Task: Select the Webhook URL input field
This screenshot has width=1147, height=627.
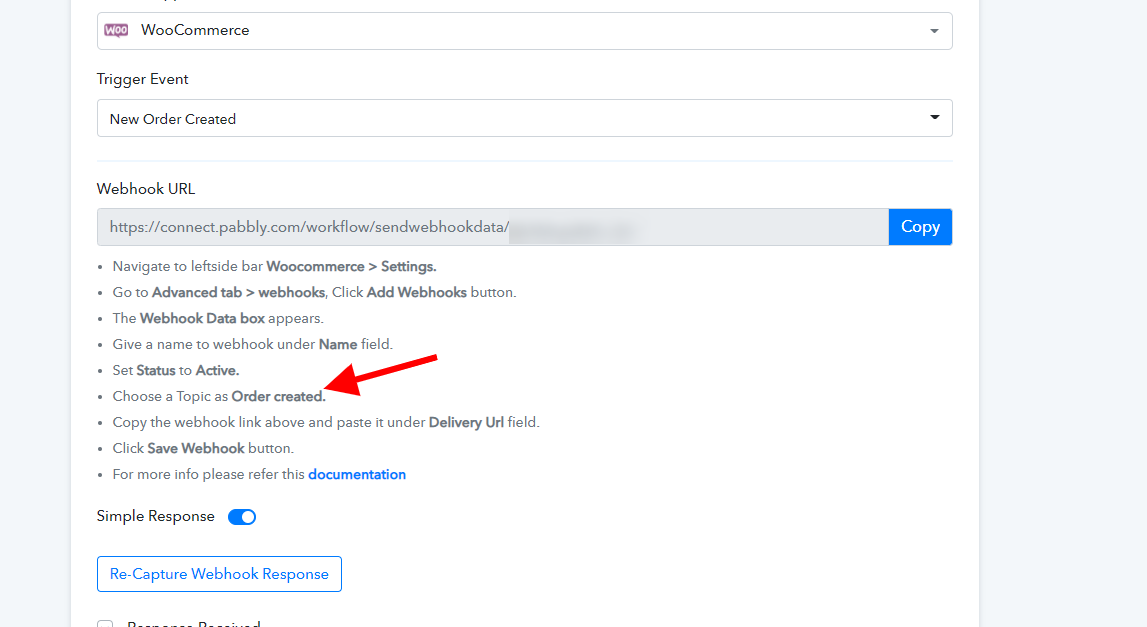Action: pyautogui.click(x=493, y=227)
